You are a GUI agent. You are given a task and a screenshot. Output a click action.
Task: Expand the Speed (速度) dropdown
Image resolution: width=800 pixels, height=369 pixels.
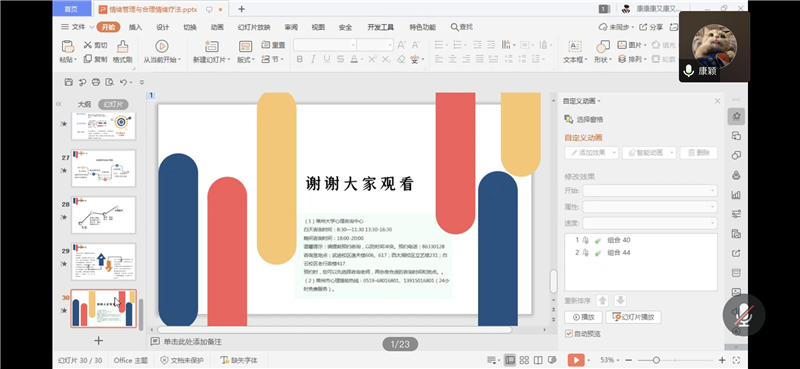click(x=649, y=223)
